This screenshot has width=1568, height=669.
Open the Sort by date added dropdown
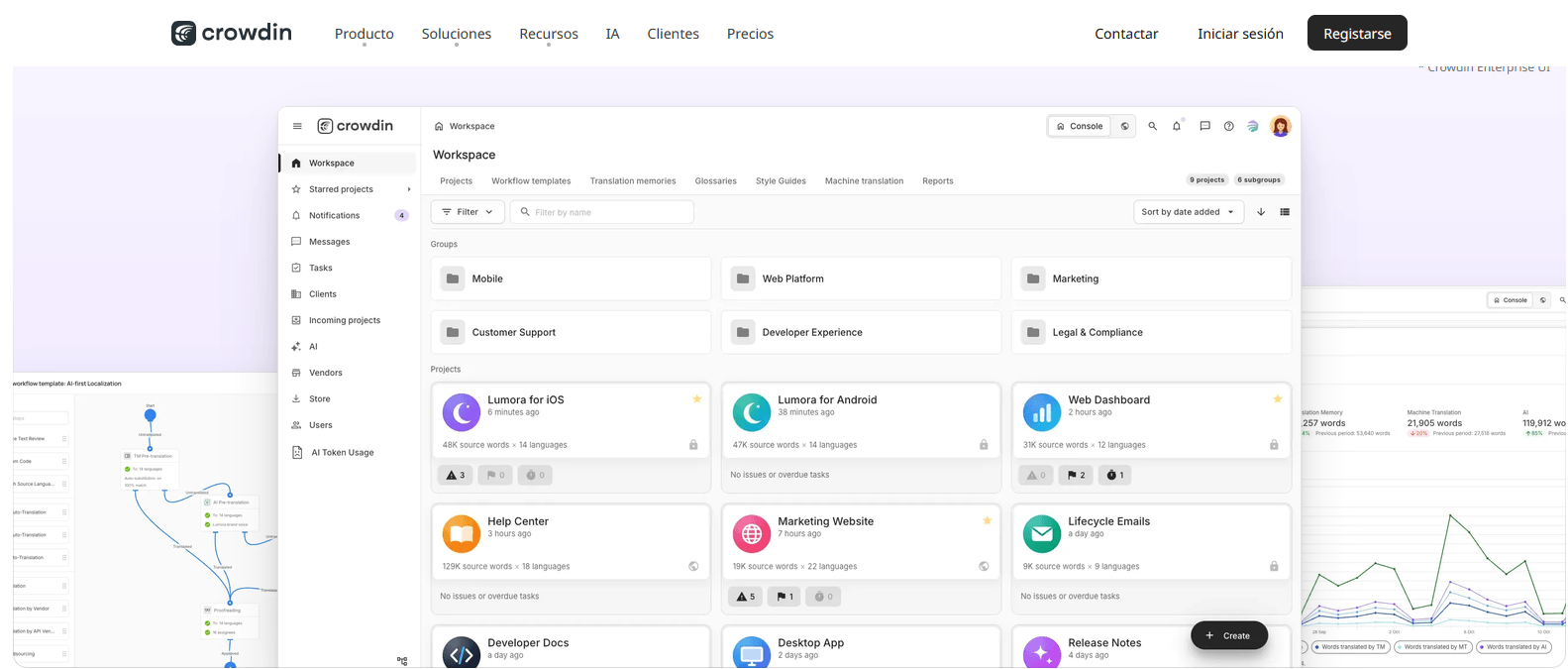click(x=1189, y=212)
